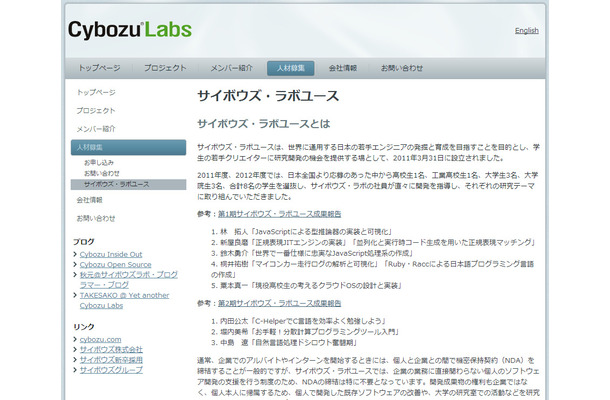
Task: Open 会社情報 in the top navigation bar
Action: 343,68
